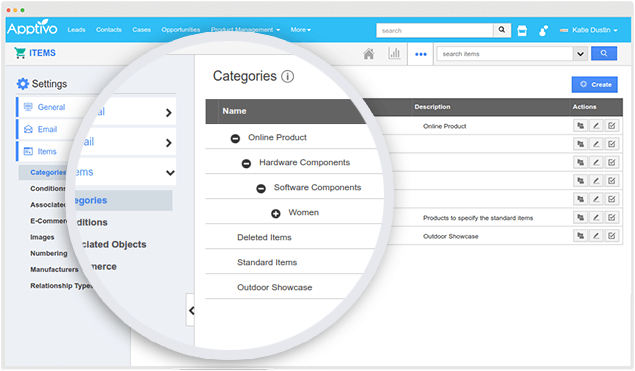Collapse the Software Components category
Screen dimensions: 635x371
pos(261,189)
